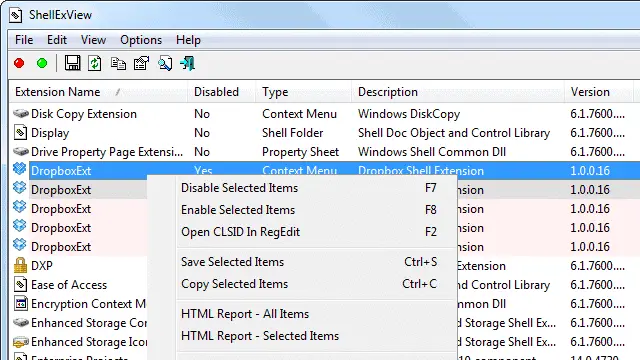Click the exit door toolbar icon
The height and width of the screenshot is (360, 640).
point(187,63)
